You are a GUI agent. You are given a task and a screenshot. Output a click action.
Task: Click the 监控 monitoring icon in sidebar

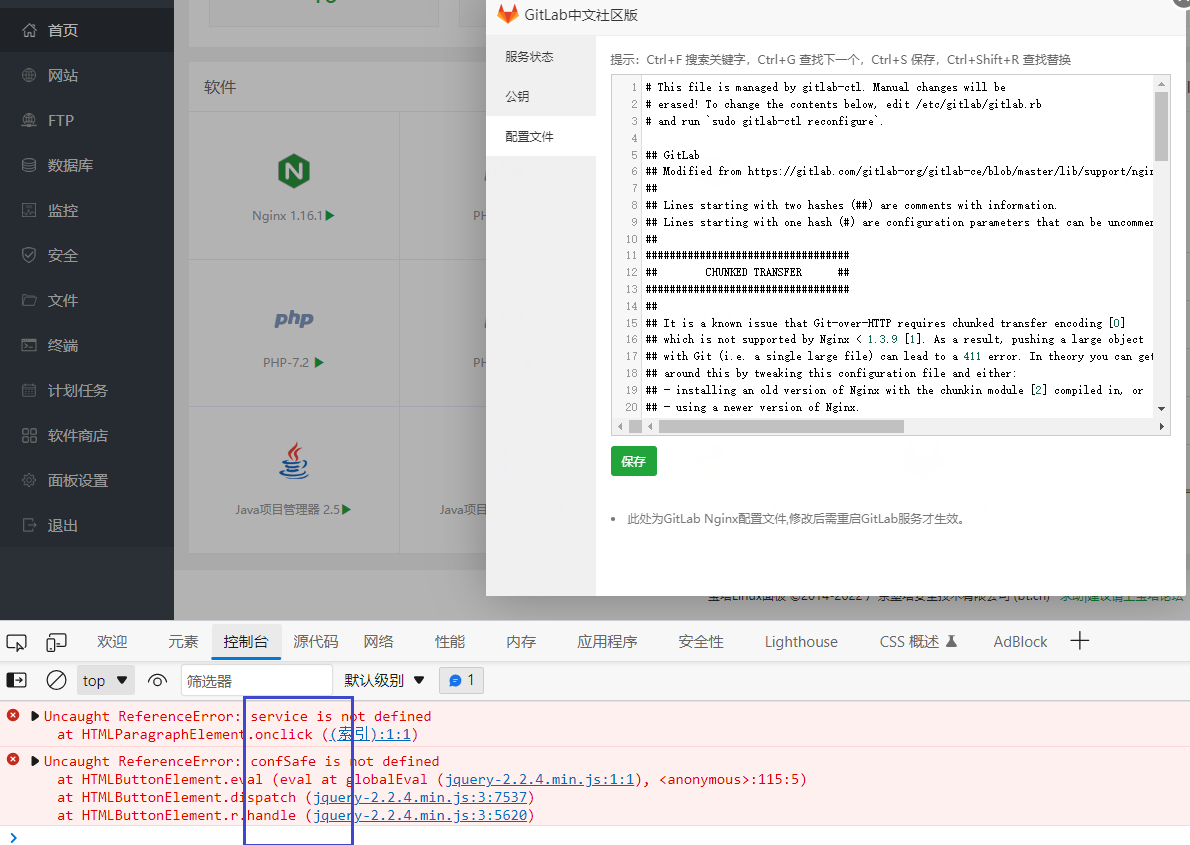tap(29, 210)
